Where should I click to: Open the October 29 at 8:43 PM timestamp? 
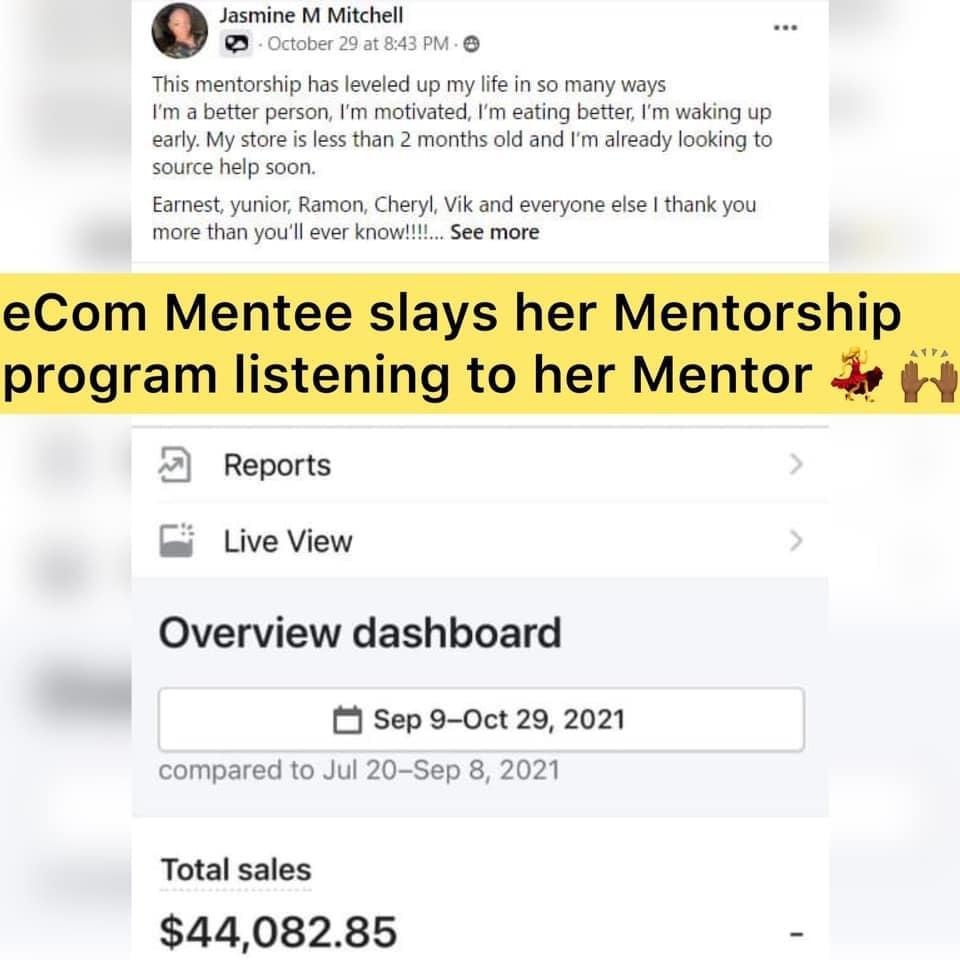point(358,44)
